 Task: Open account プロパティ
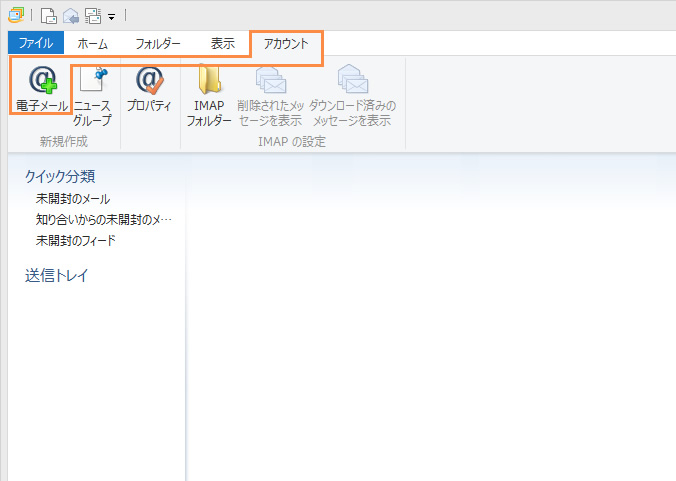tap(149, 88)
